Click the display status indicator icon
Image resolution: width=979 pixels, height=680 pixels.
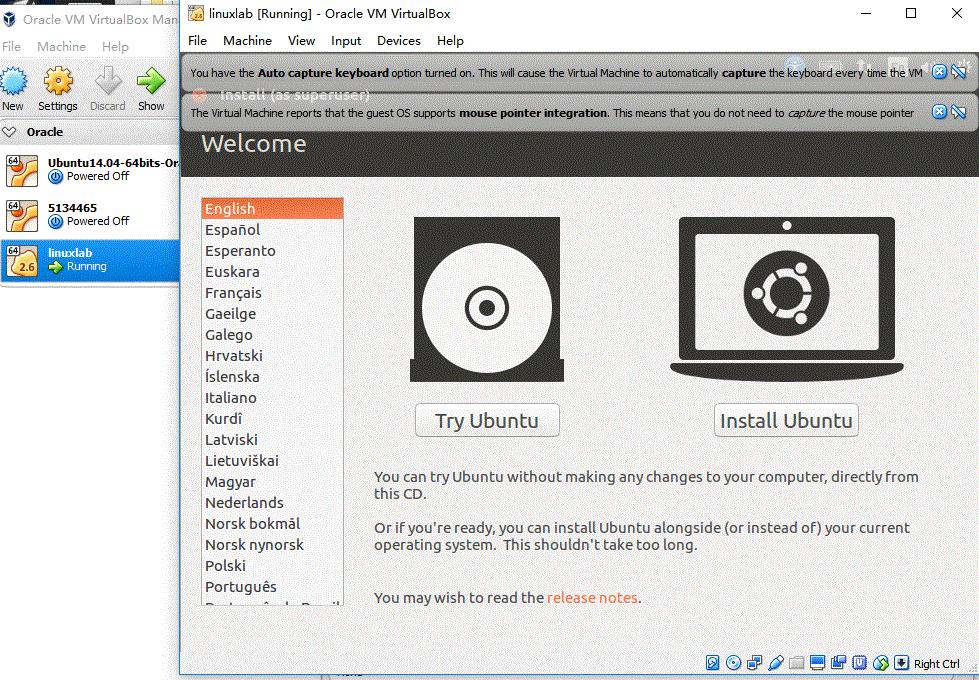(x=817, y=663)
